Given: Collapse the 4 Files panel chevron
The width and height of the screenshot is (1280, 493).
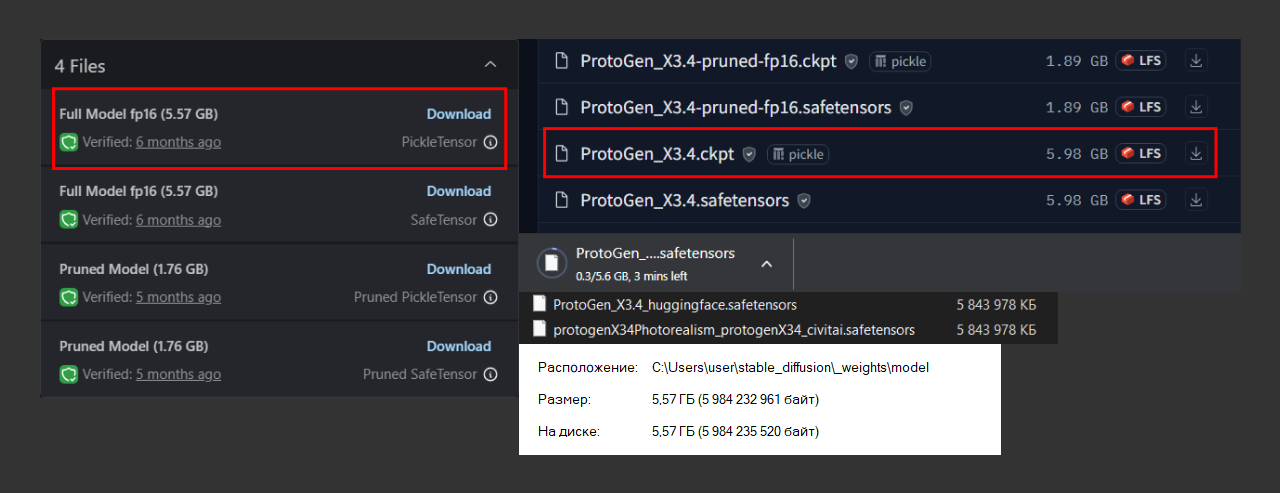Looking at the screenshot, I should (x=490, y=65).
